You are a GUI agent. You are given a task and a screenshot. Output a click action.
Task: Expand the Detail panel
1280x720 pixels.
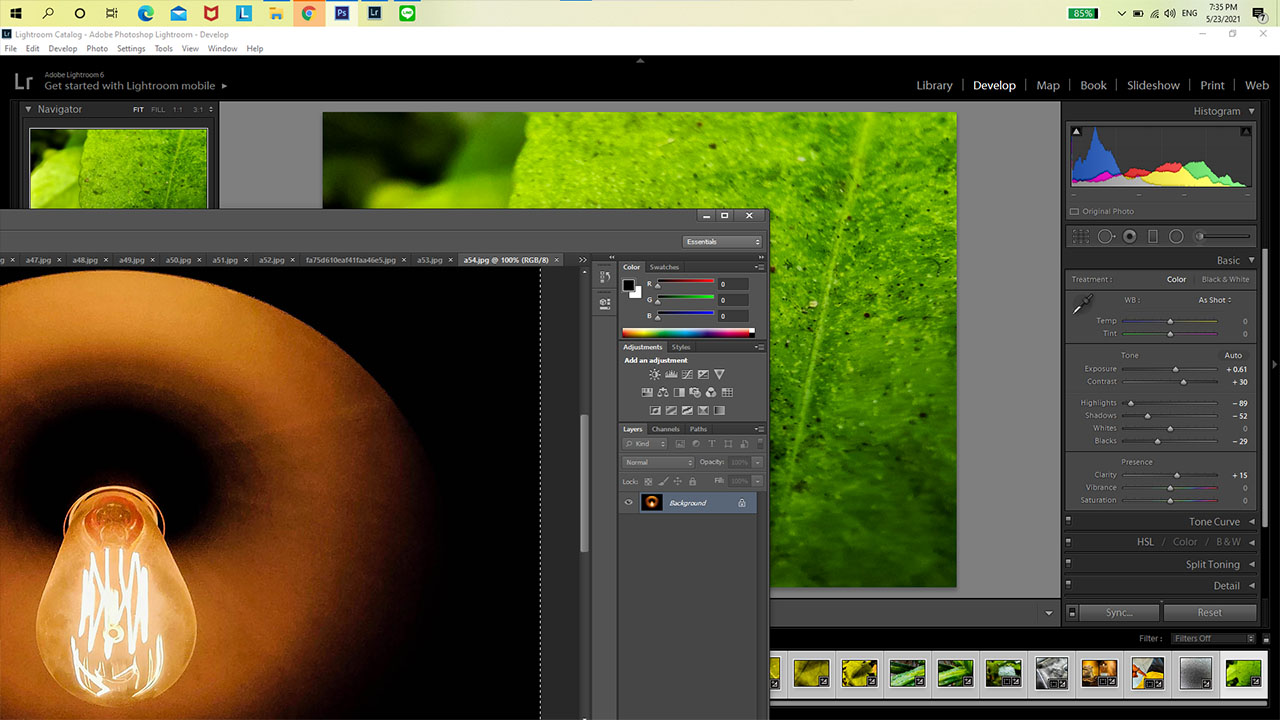(x=1251, y=586)
